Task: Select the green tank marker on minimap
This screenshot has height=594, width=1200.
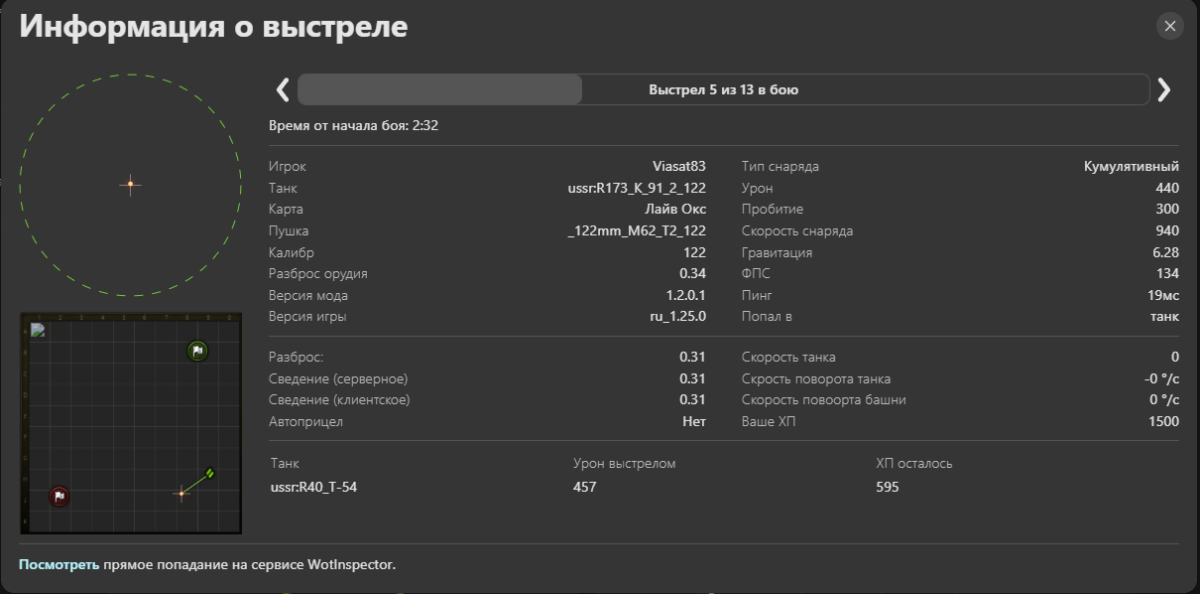Action: coord(210,473)
